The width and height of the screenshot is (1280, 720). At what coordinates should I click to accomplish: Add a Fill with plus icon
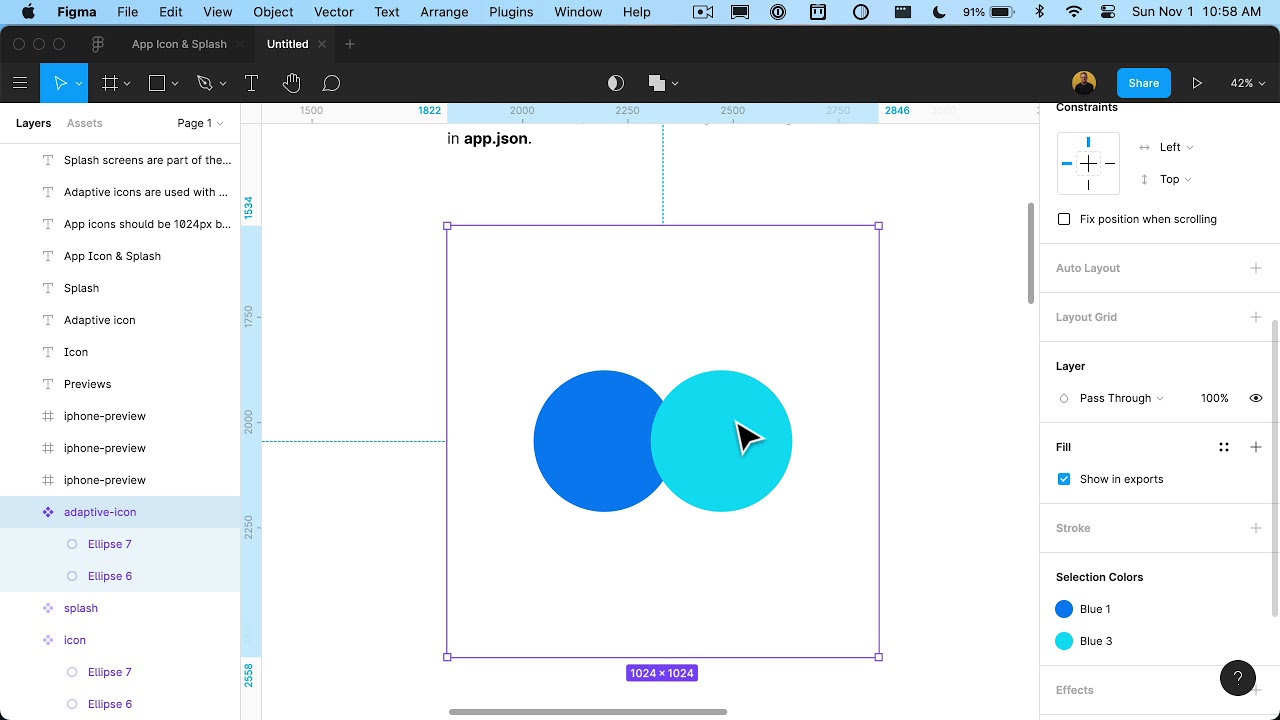click(x=1256, y=447)
